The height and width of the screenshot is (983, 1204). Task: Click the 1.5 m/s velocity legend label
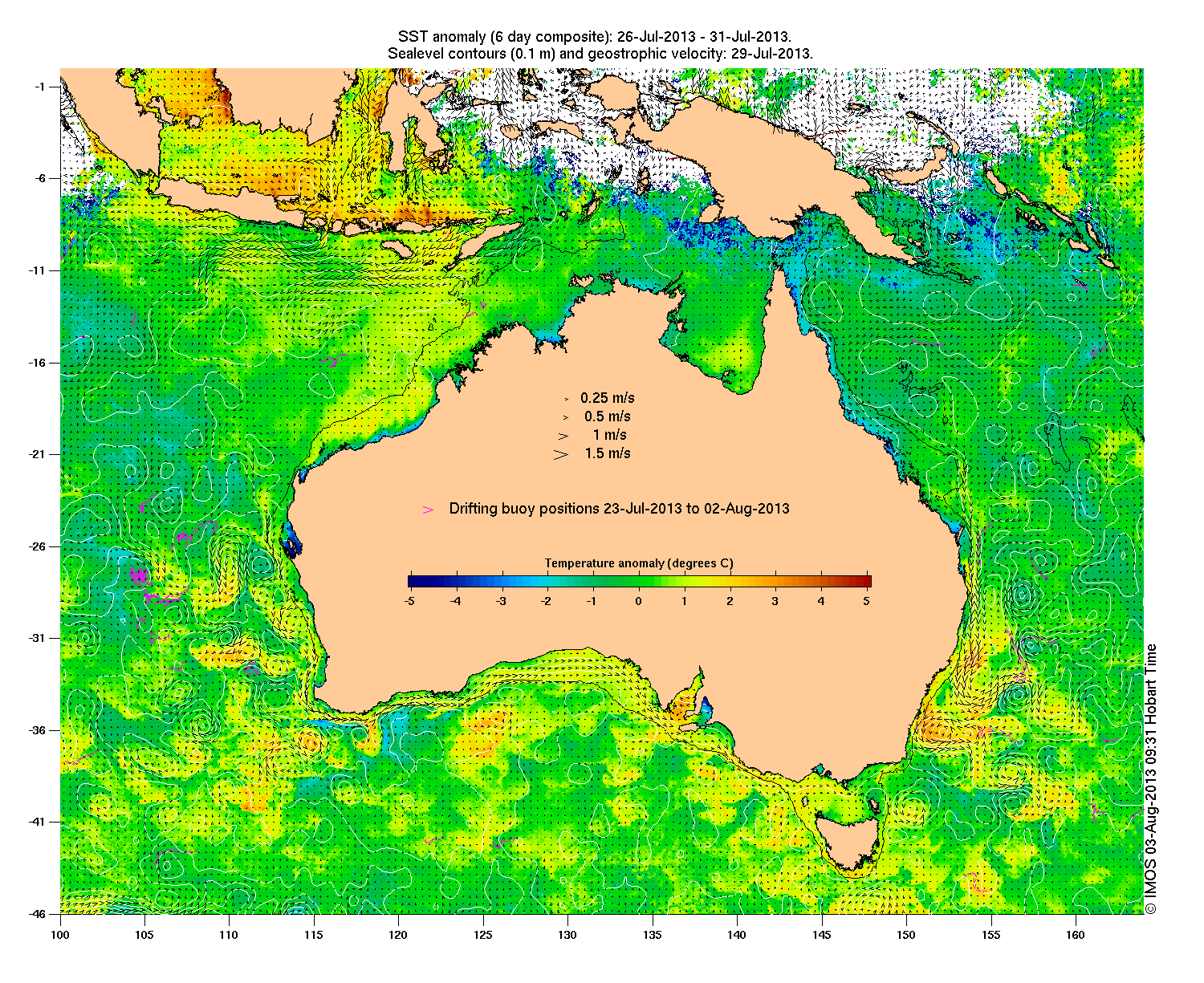click(608, 453)
